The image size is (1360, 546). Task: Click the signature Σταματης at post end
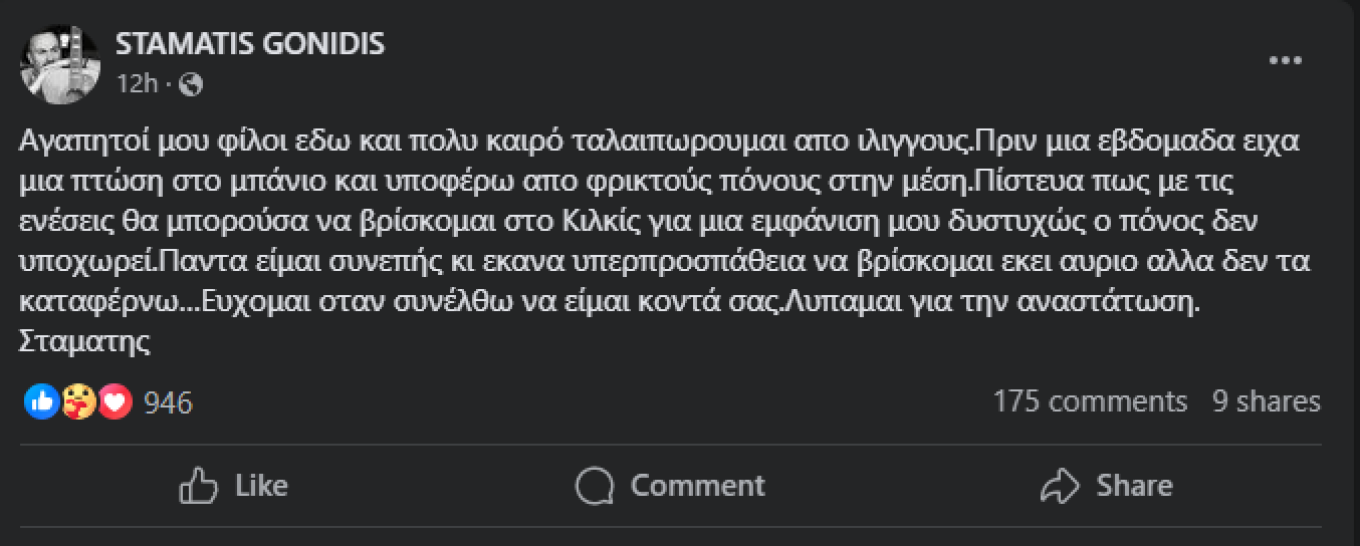click(84, 342)
